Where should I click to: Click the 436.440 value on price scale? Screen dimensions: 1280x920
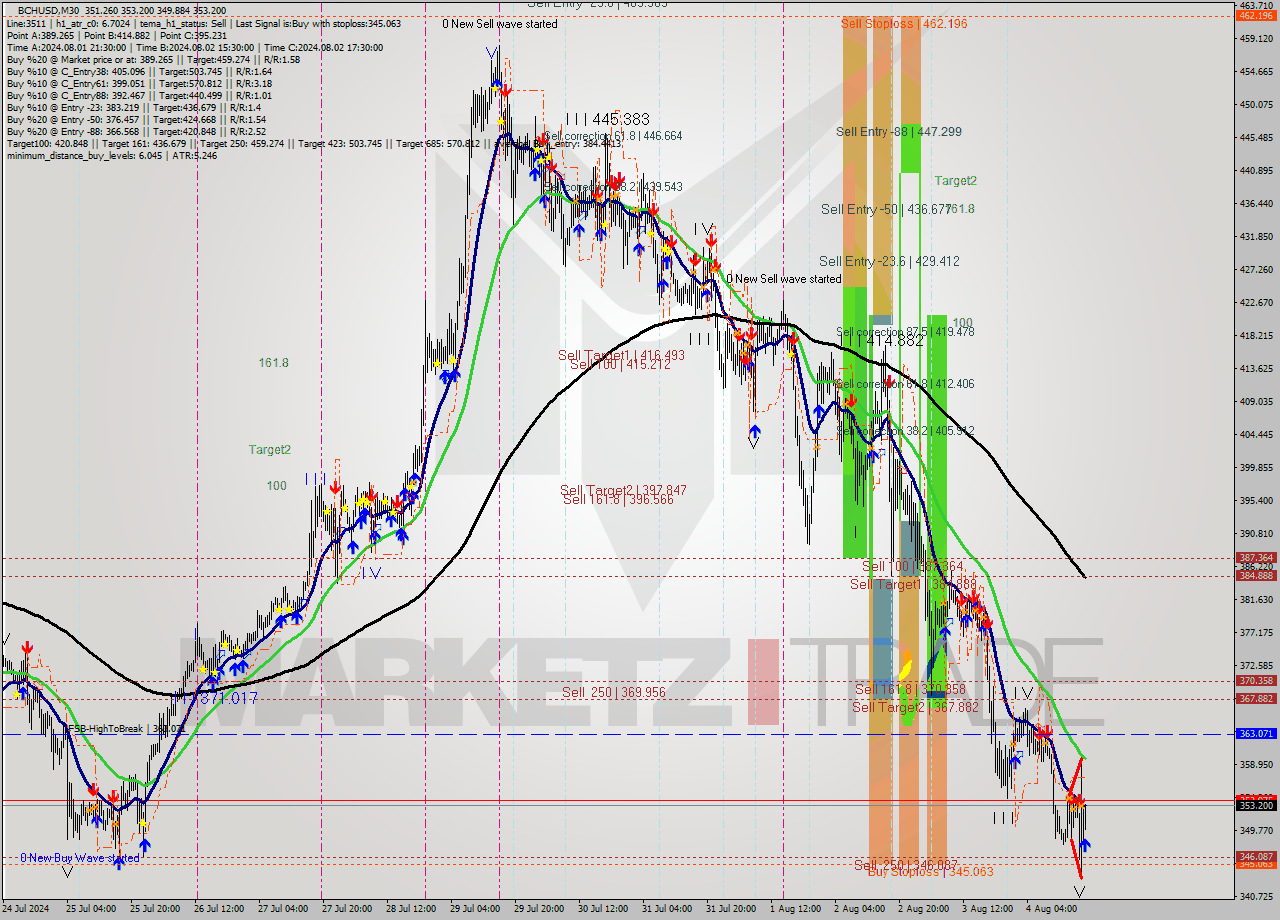1255,204
